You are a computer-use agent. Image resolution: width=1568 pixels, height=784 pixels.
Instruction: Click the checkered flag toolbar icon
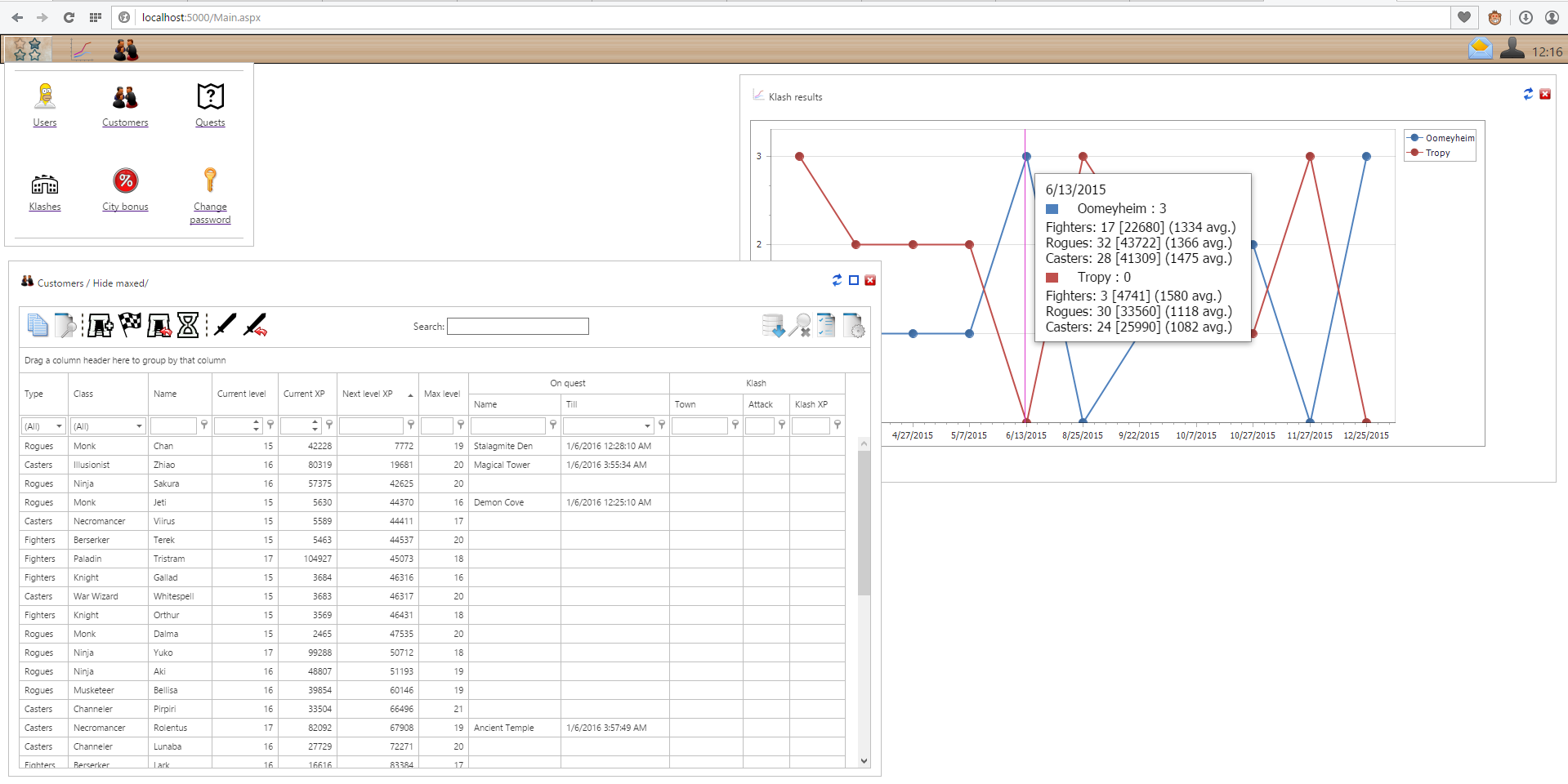130,324
